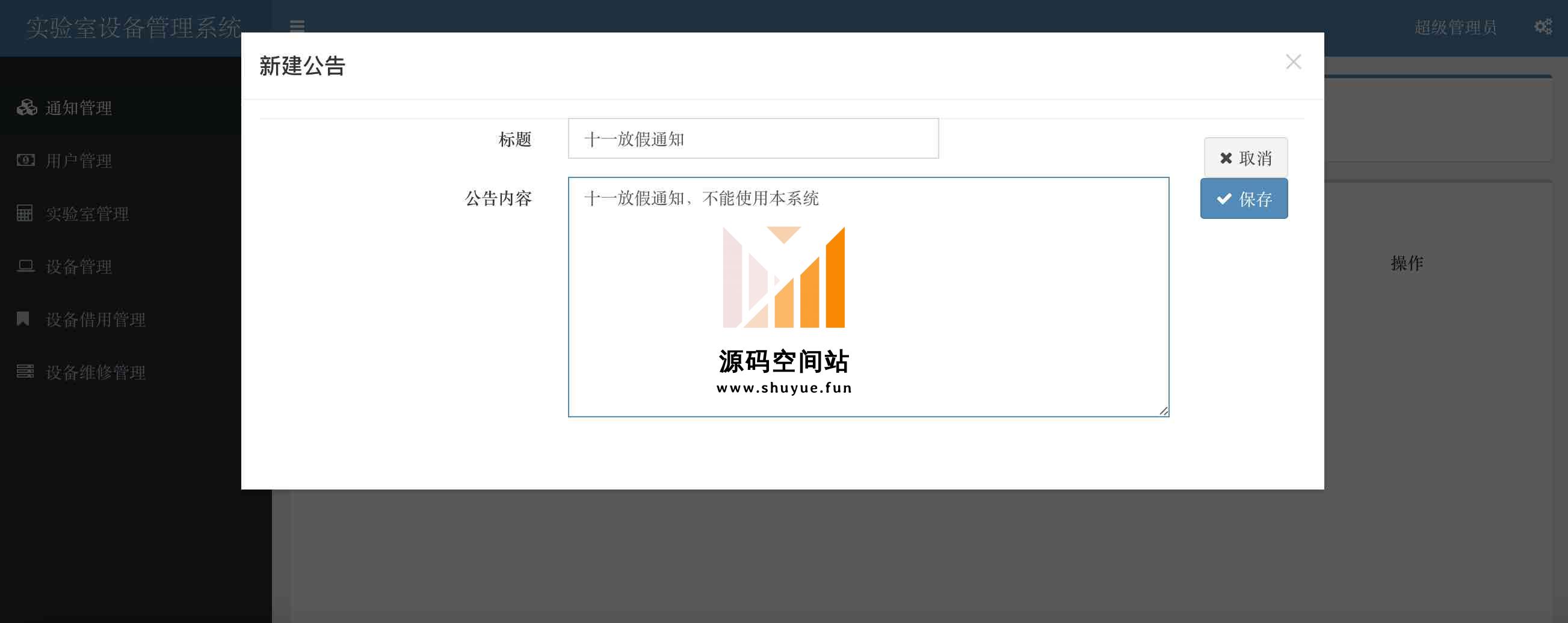Click the money icon beside 用户管理

coord(25,160)
